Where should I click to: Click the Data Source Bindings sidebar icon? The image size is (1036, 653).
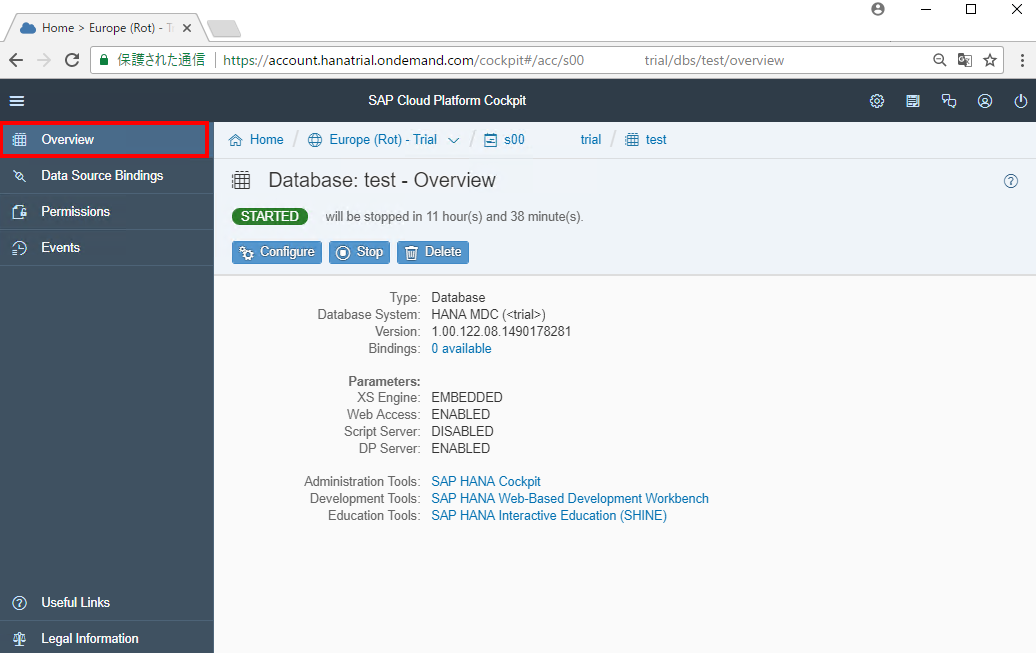pyautogui.click(x=20, y=176)
